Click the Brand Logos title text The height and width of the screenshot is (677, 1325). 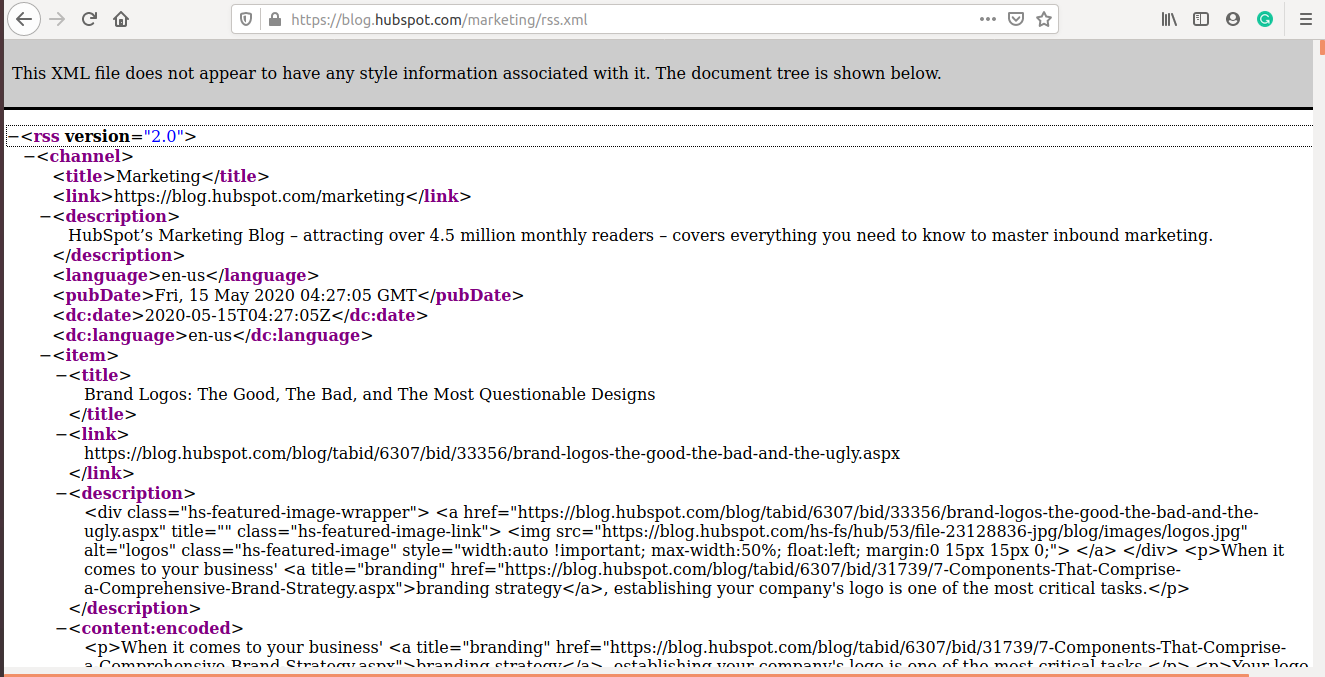click(x=370, y=394)
